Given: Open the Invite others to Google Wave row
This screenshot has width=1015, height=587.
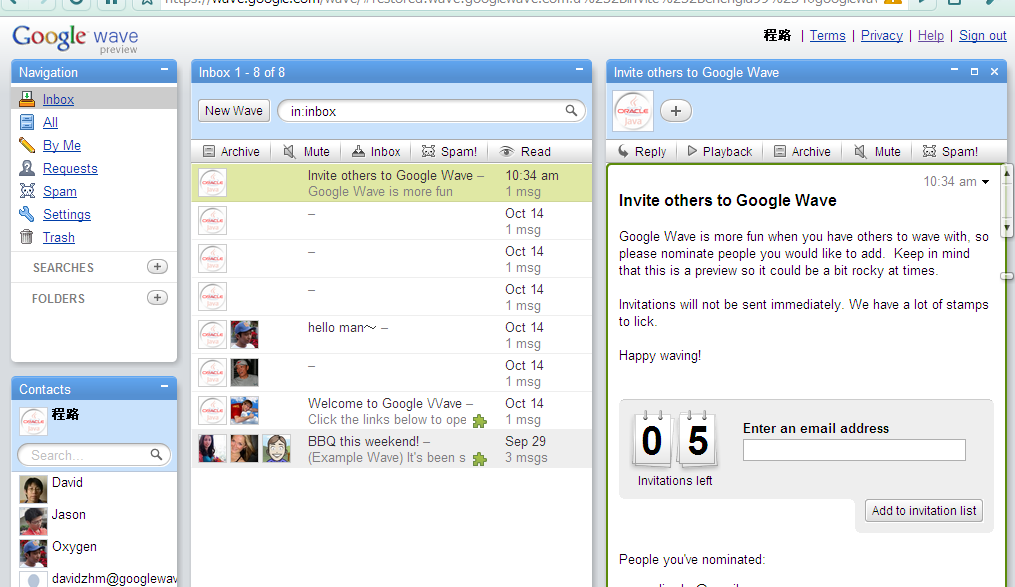Looking at the screenshot, I should [392, 183].
